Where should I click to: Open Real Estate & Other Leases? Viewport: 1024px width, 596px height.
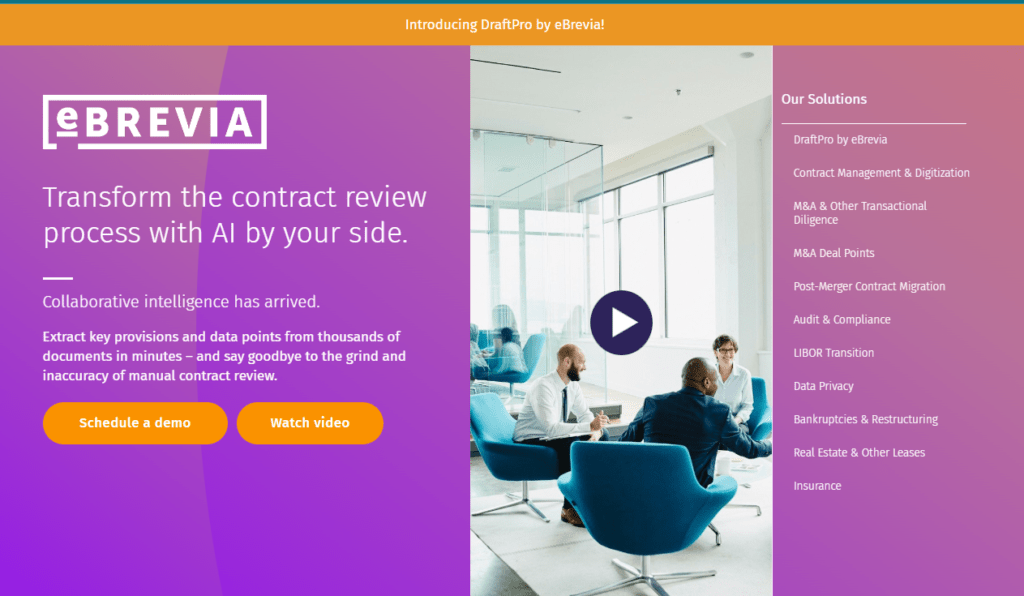[859, 453]
